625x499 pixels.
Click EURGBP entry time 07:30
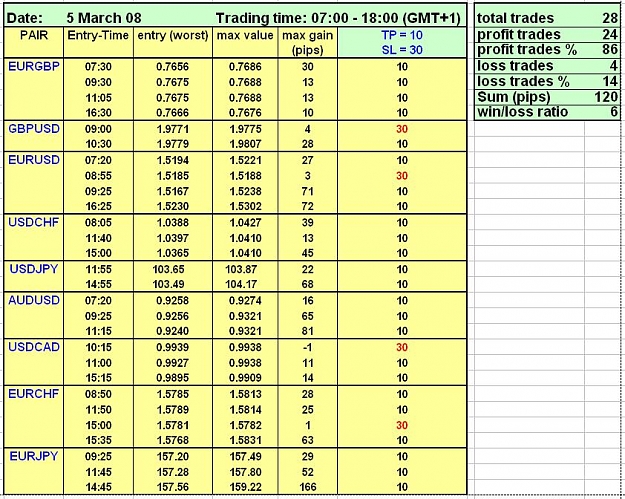pyautogui.click(x=98, y=67)
